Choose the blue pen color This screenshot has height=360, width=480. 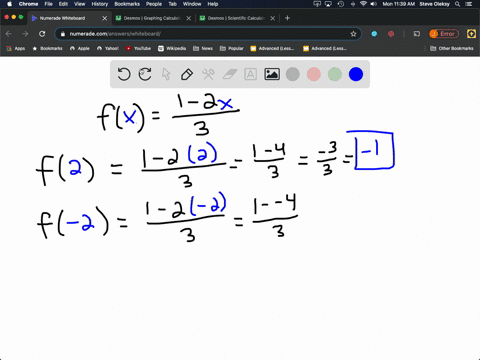[356, 74]
